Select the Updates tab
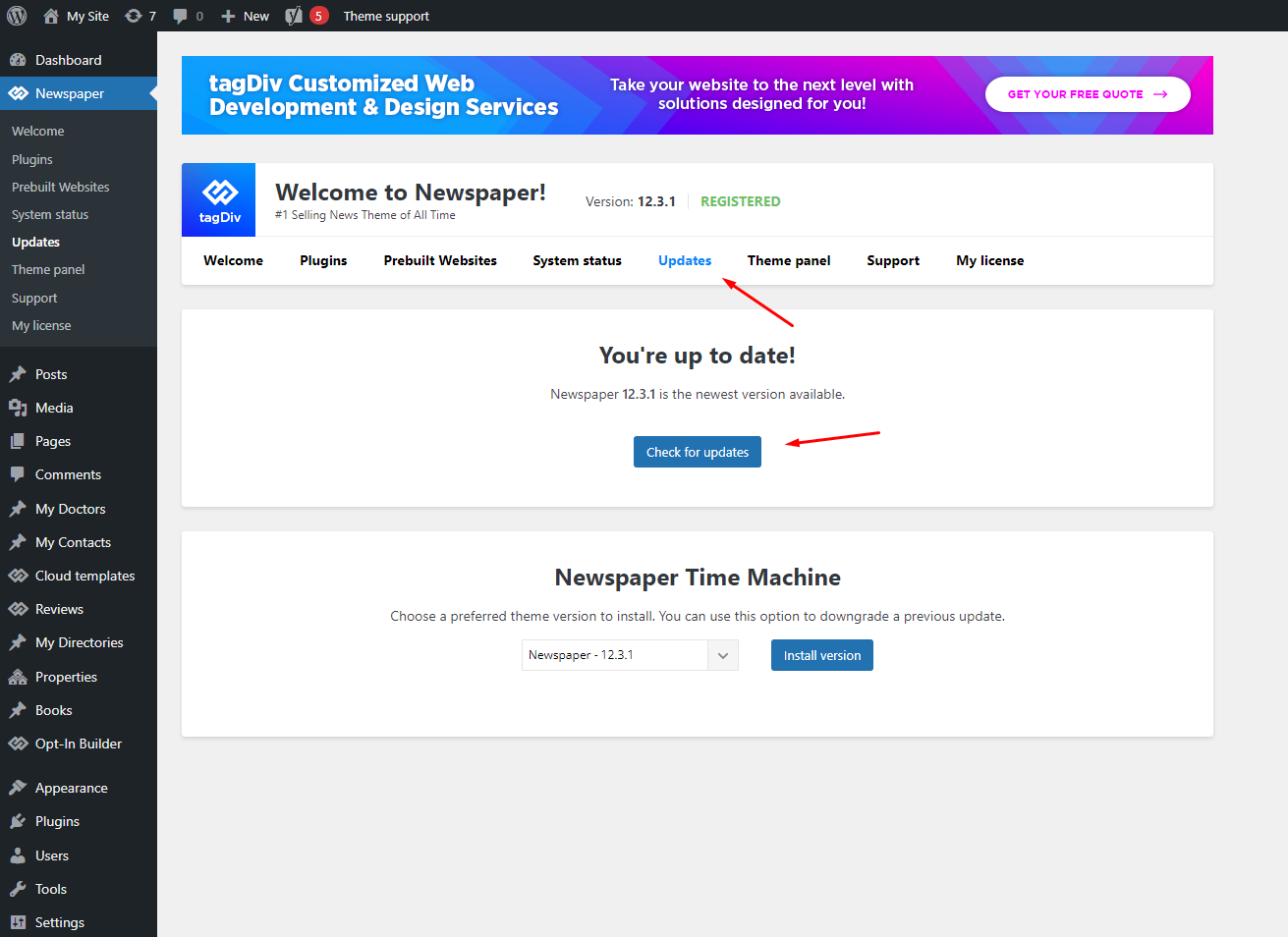1288x937 pixels. [685, 260]
